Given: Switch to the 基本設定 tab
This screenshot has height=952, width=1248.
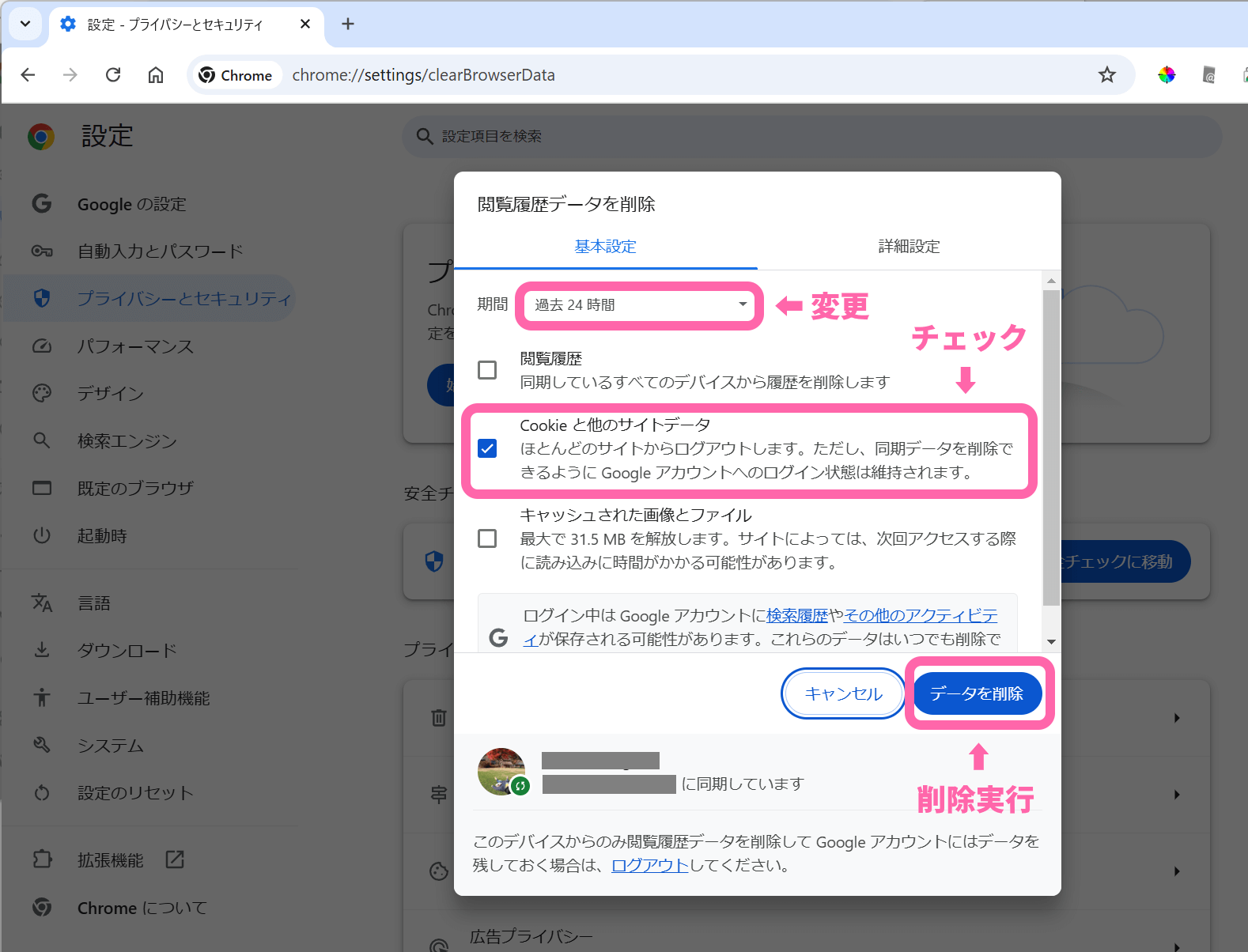Looking at the screenshot, I should click(606, 247).
